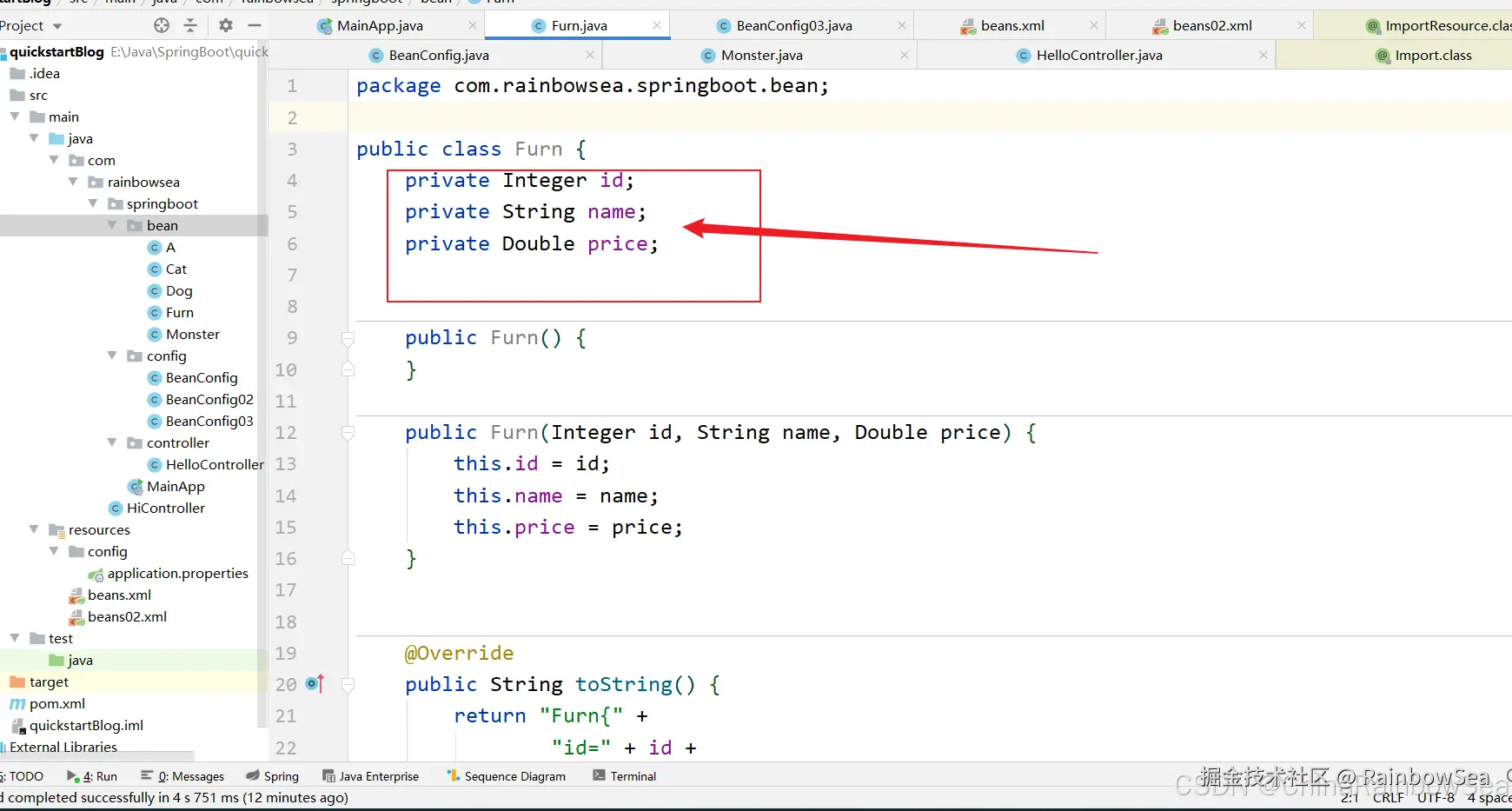Click line number 7 in the gutter

292,276
